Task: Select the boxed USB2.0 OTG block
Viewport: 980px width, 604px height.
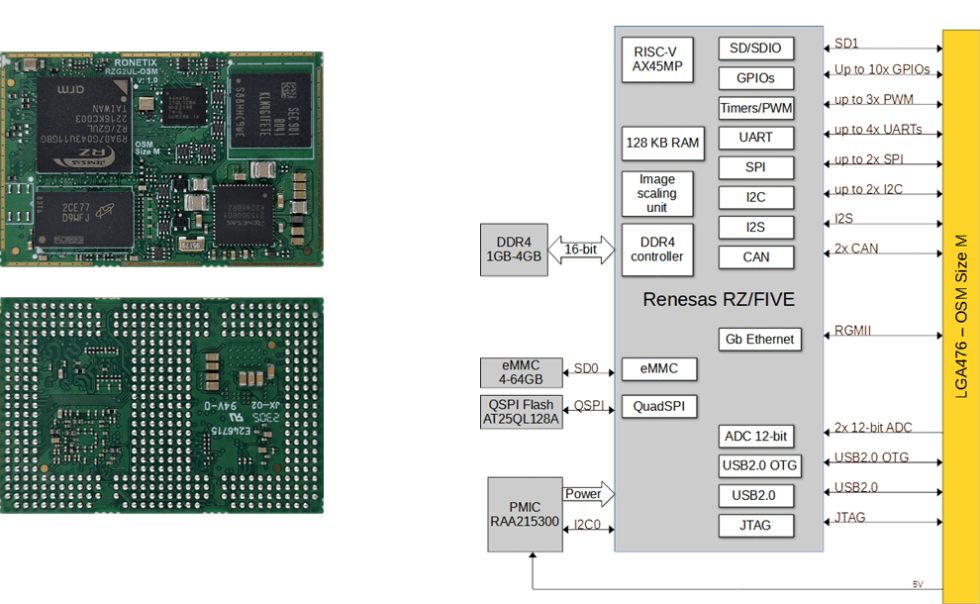Action: pyautogui.click(x=760, y=466)
